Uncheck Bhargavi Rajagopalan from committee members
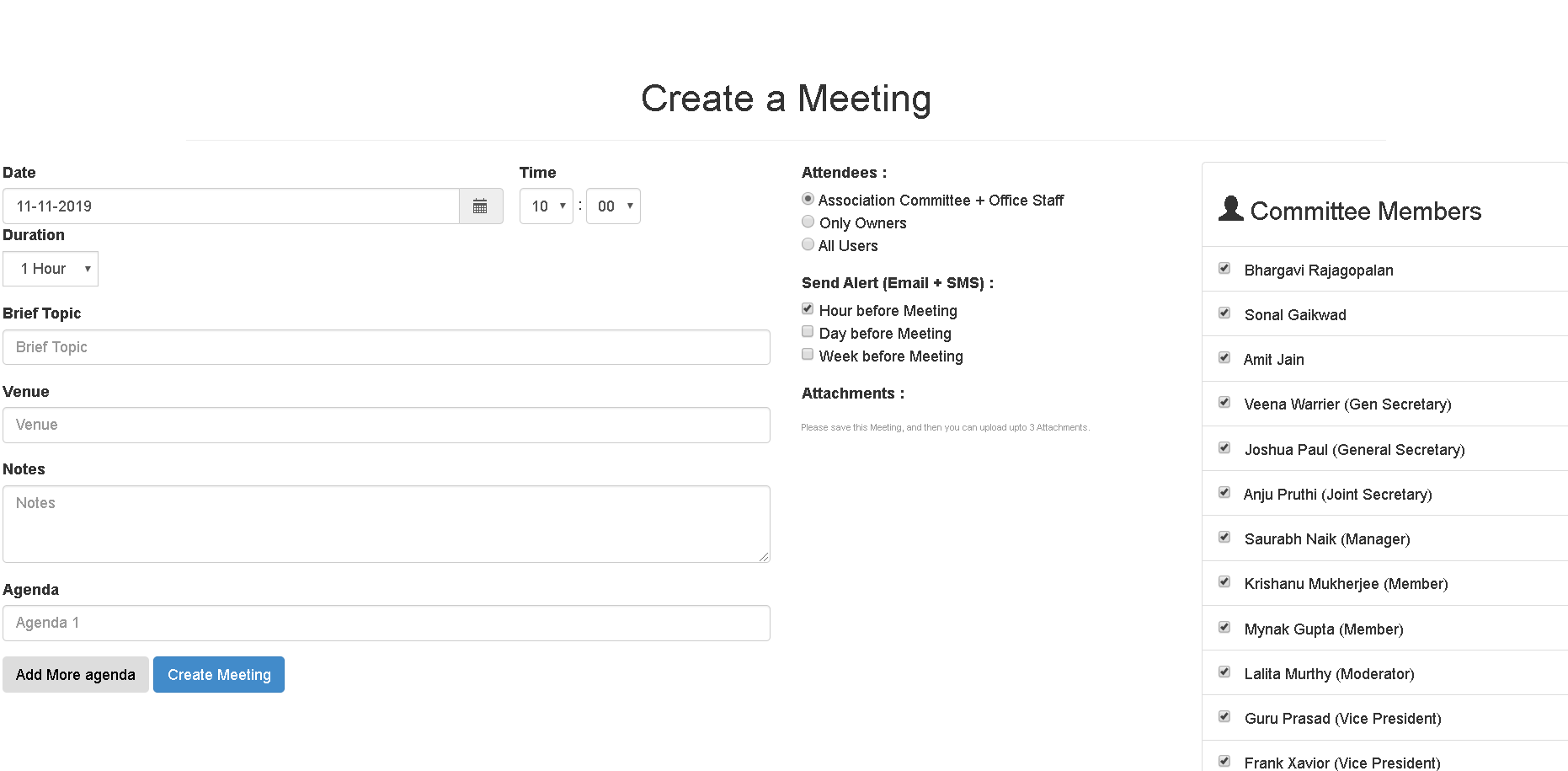Image resolution: width=1568 pixels, height=771 pixels. click(x=1224, y=269)
